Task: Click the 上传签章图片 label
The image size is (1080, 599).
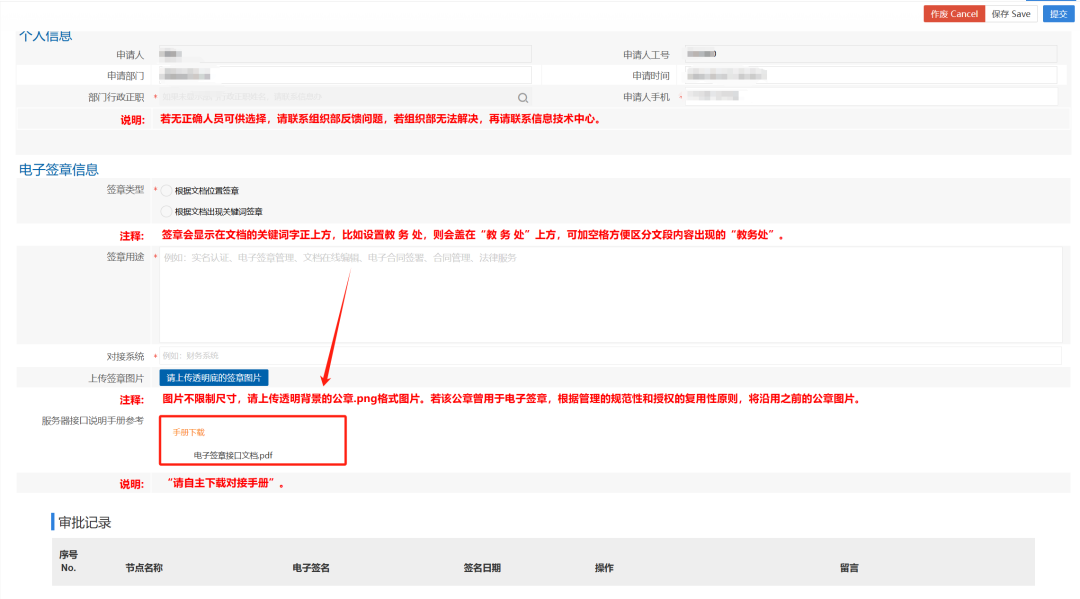Action: coord(116,379)
